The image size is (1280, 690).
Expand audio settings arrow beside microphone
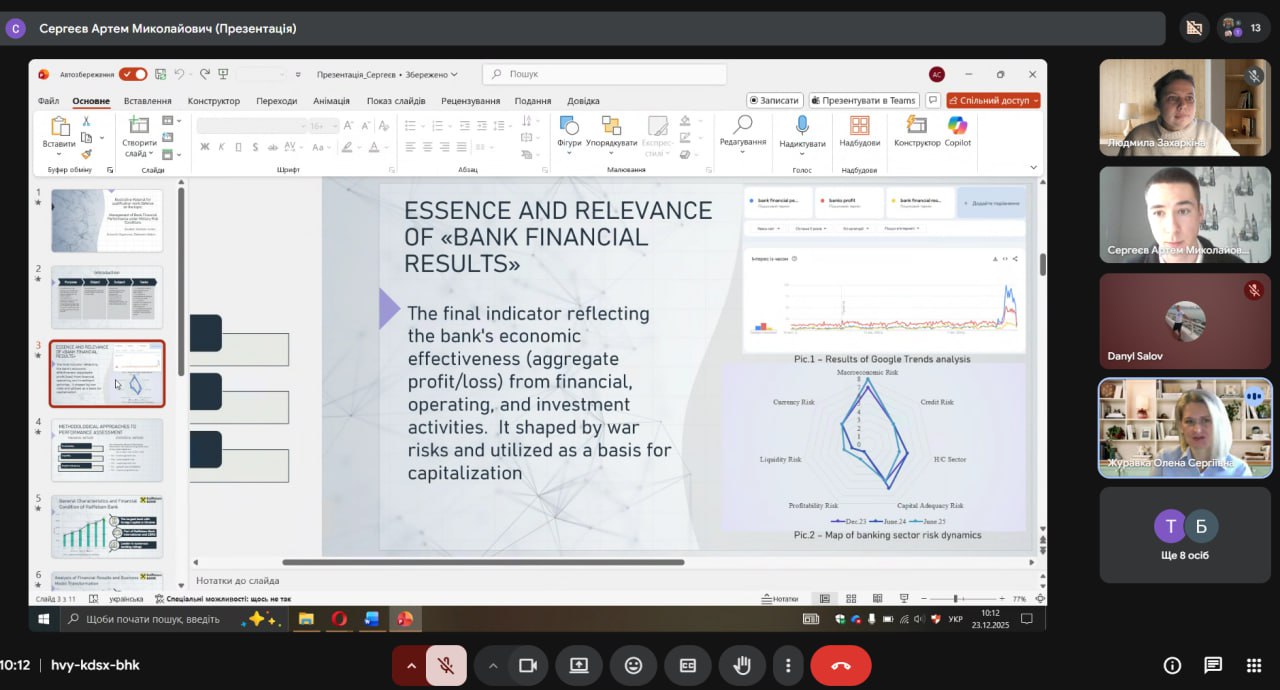[410, 666]
